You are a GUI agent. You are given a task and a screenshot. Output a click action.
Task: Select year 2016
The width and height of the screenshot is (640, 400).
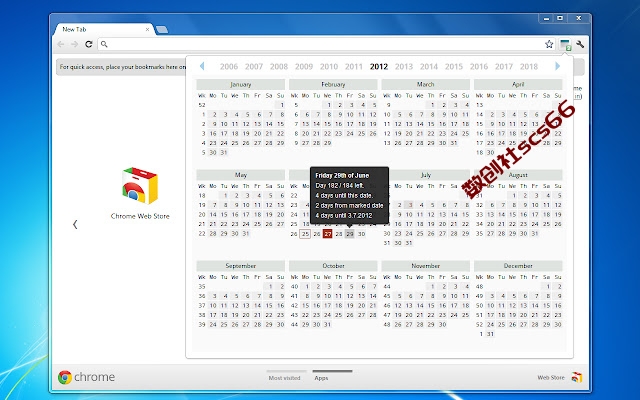click(x=479, y=67)
